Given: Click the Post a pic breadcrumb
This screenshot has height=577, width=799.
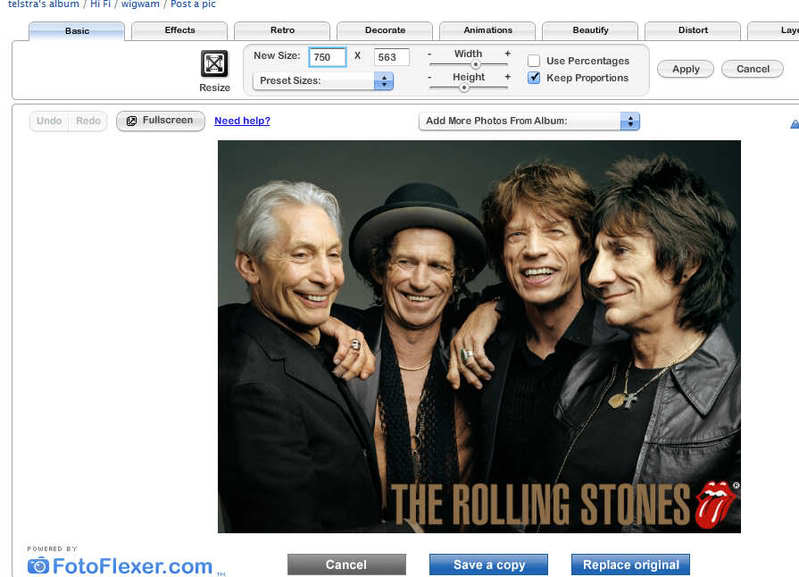Looking at the screenshot, I should coord(193,4).
